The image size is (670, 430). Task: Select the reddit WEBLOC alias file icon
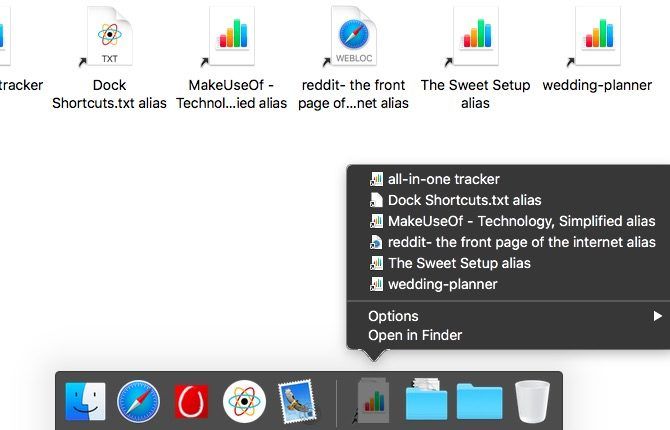[x=353, y=36]
